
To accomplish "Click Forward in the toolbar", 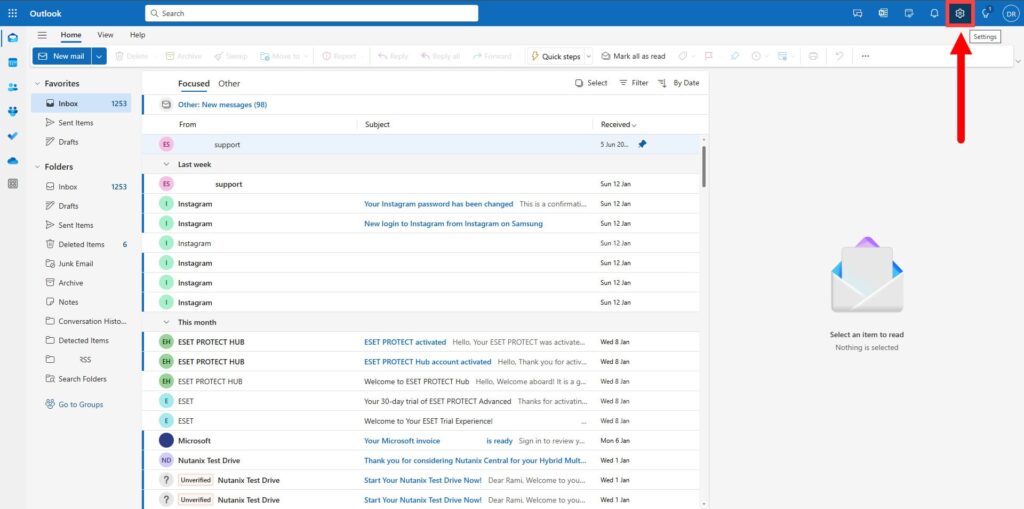I will tap(492, 56).
